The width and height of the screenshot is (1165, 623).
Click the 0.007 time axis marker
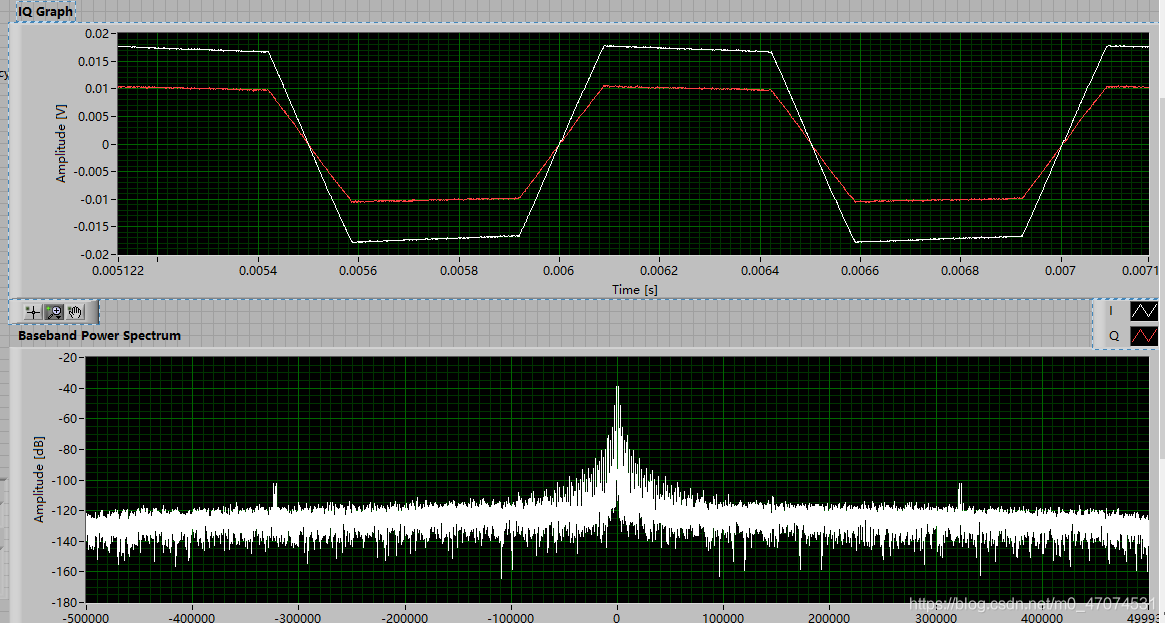click(x=1060, y=271)
